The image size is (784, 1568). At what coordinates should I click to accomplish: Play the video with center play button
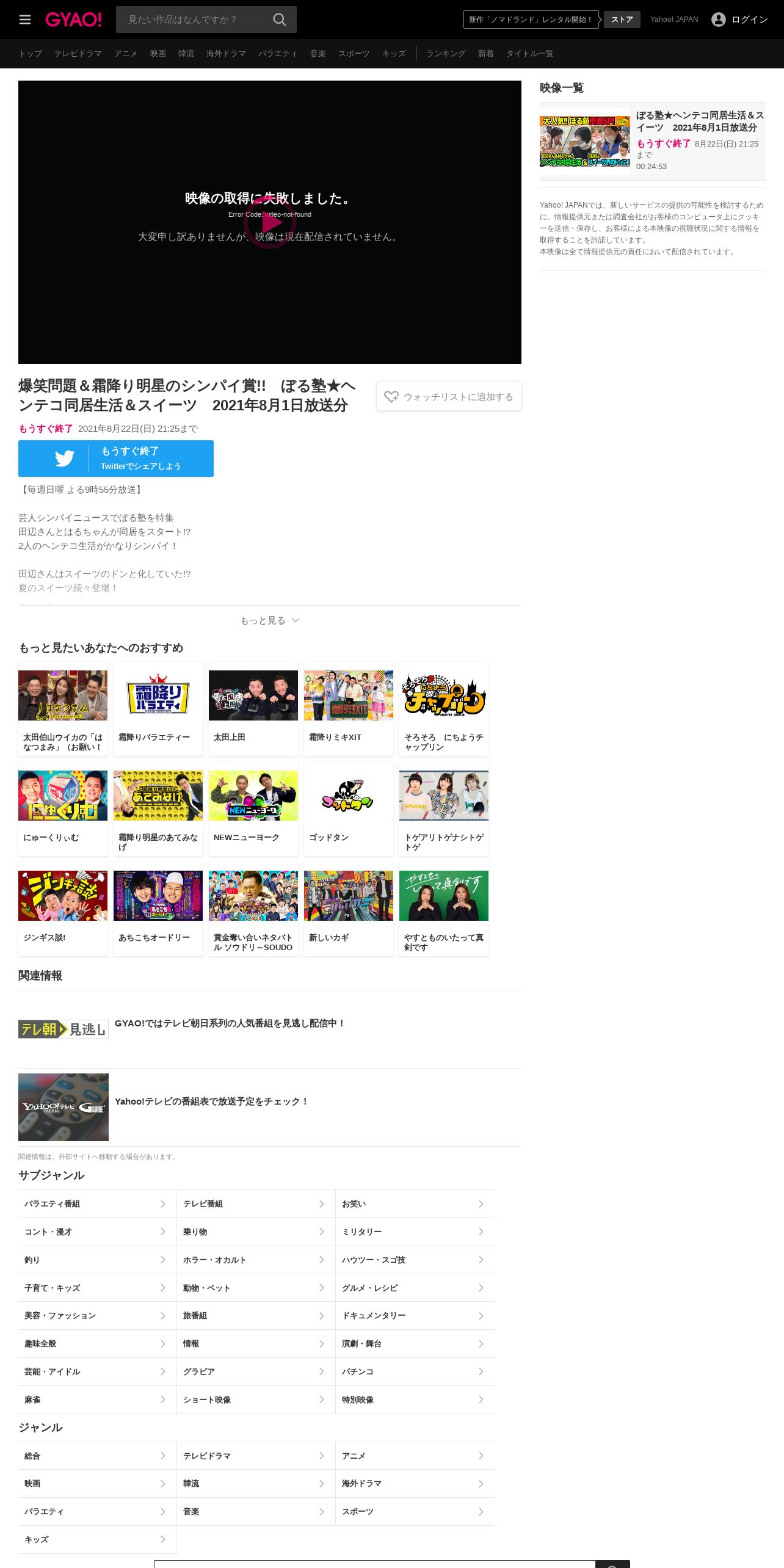[270, 222]
